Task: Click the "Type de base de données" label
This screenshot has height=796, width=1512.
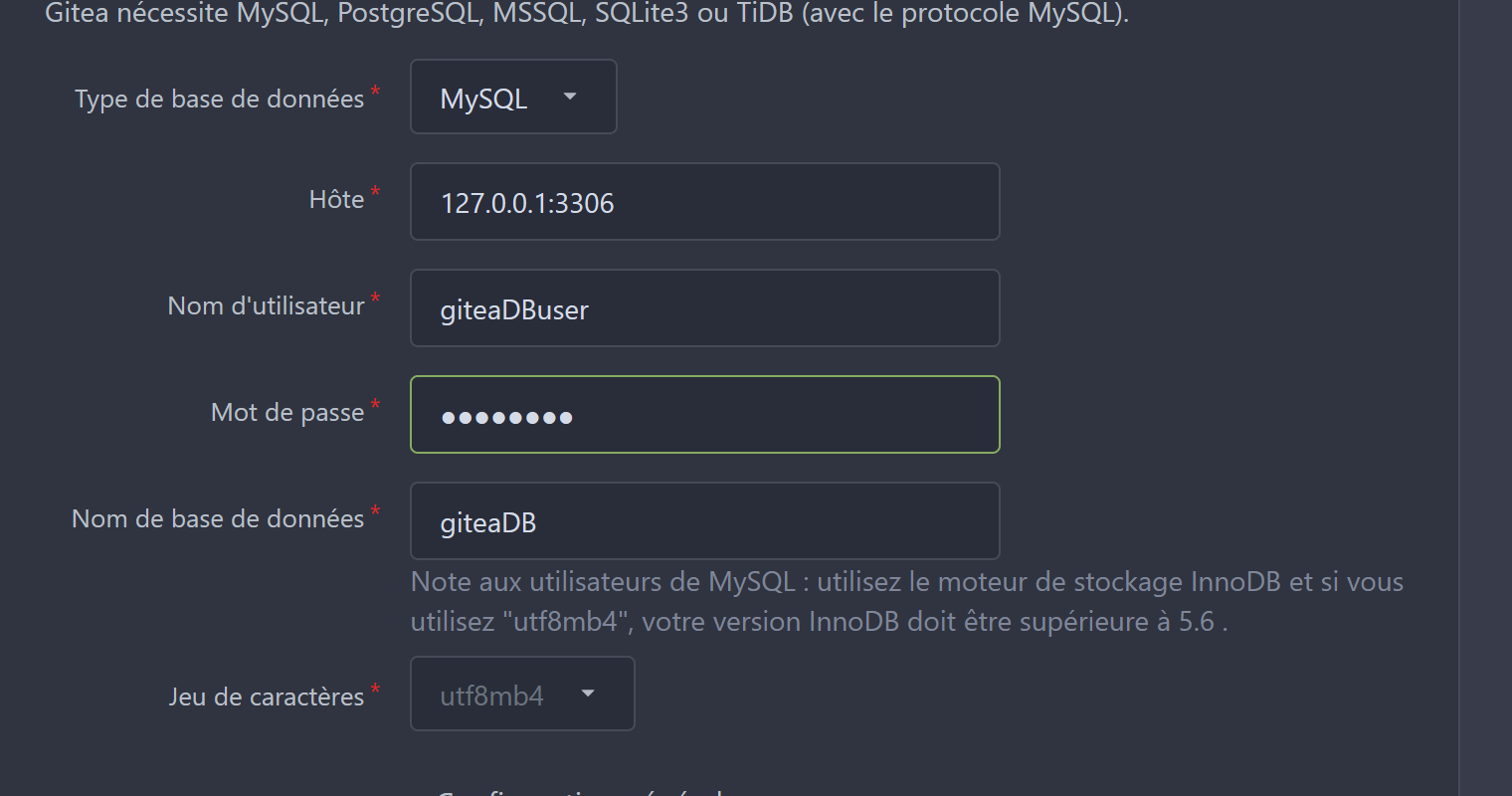Action: tap(219, 99)
